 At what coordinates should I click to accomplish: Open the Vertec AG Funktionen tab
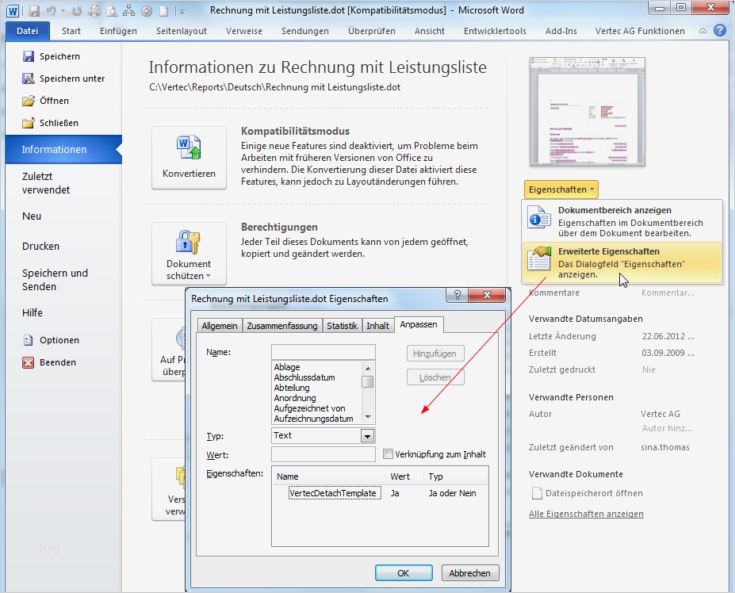(x=640, y=31)
